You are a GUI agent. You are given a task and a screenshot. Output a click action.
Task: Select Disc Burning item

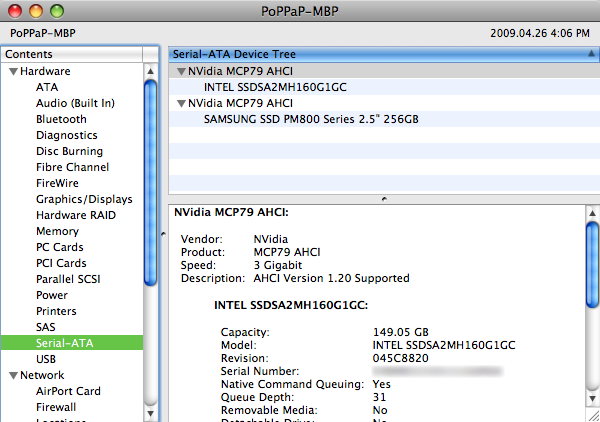pyautogui.click(x=69, y=151)
